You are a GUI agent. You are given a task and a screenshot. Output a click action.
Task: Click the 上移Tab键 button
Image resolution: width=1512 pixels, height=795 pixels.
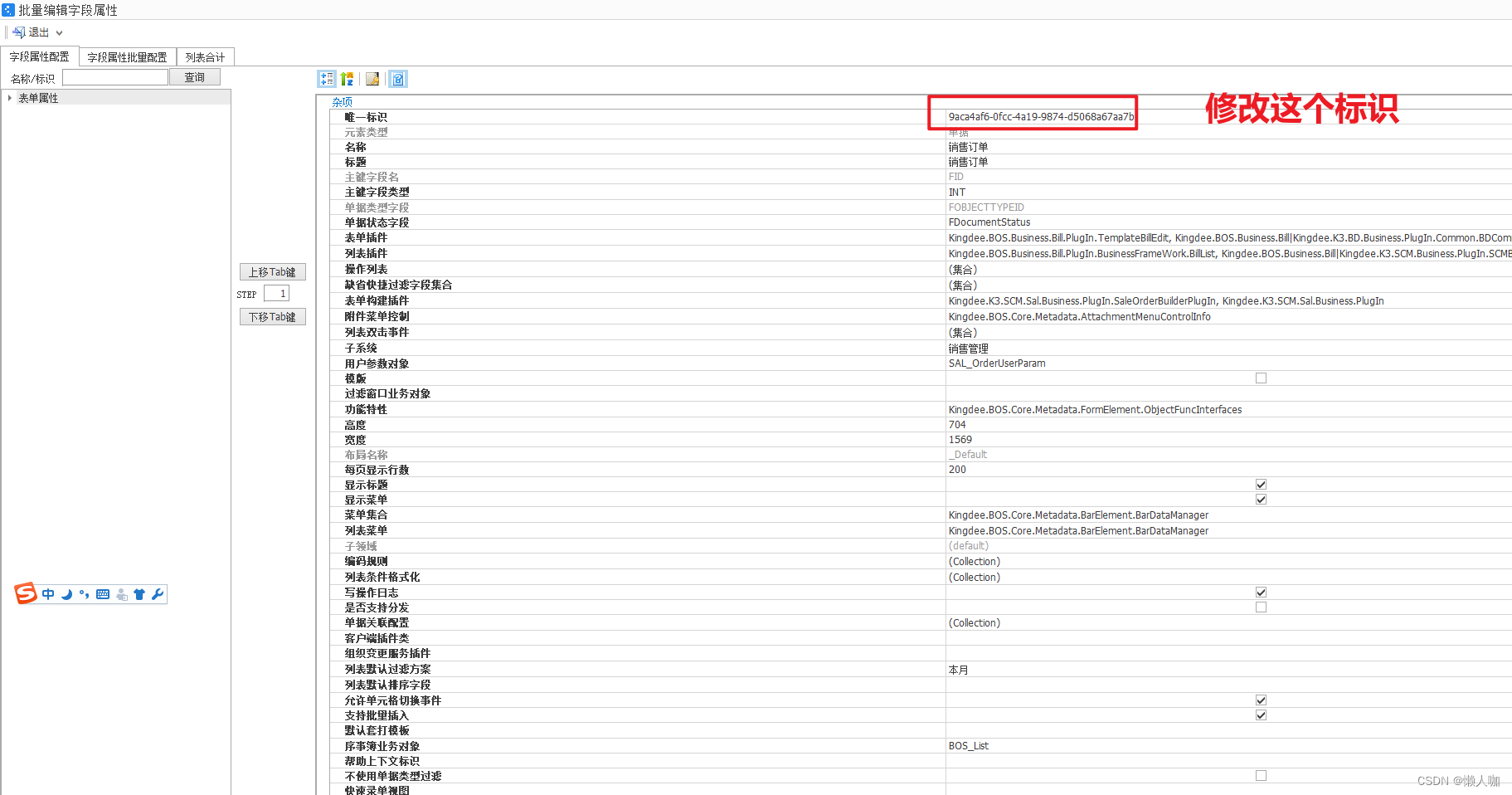point(272,272)
